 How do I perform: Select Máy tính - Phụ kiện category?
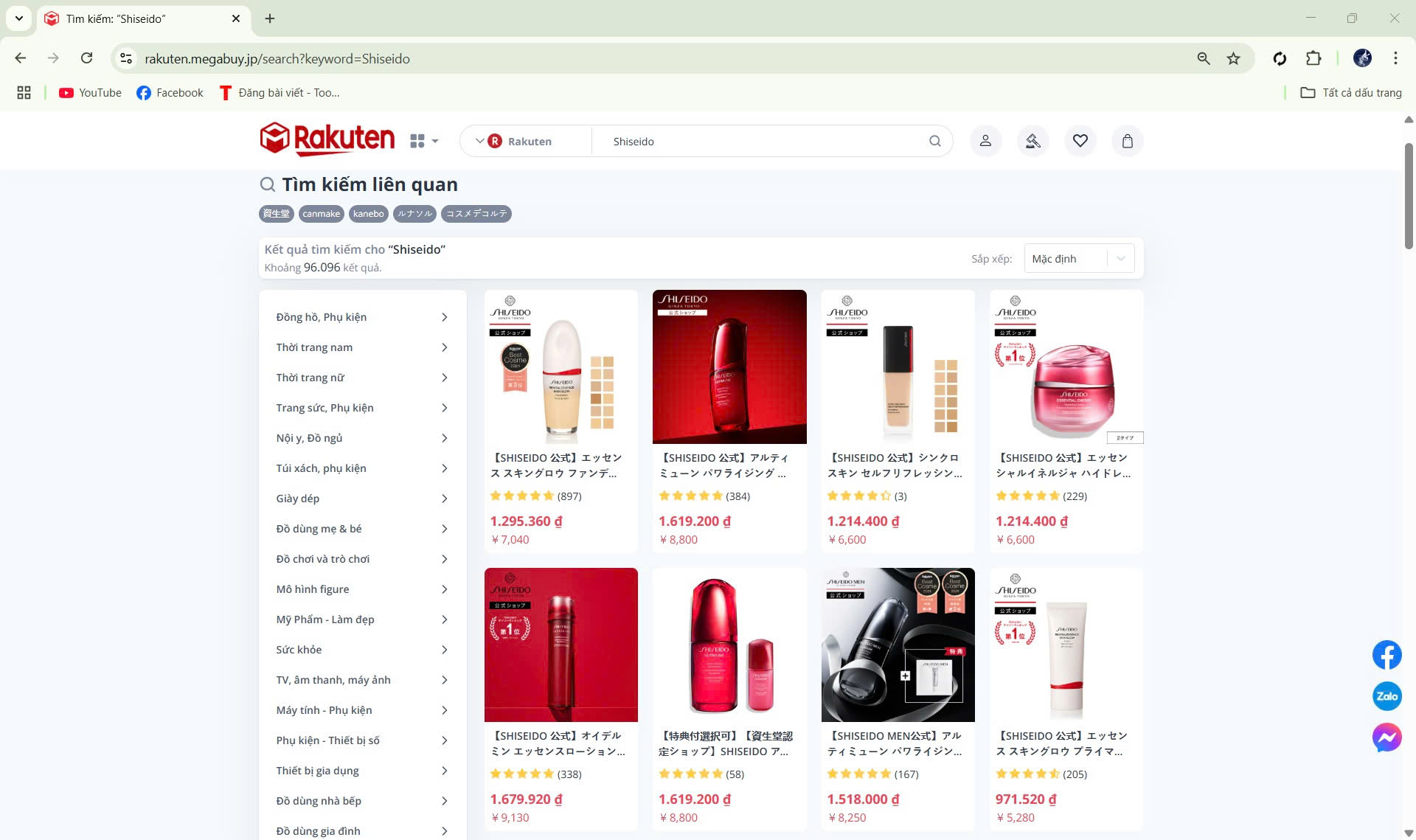(362, 710)
